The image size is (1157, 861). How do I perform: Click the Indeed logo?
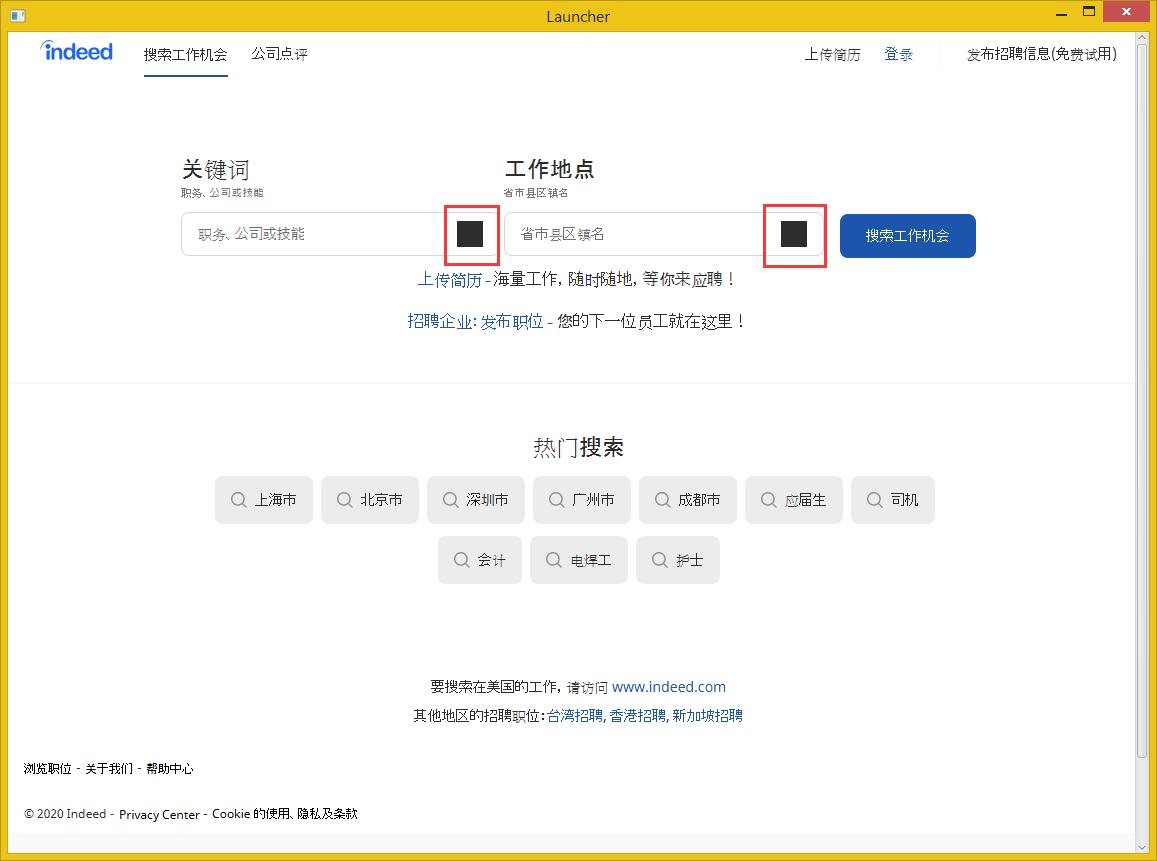click(77, 52)
